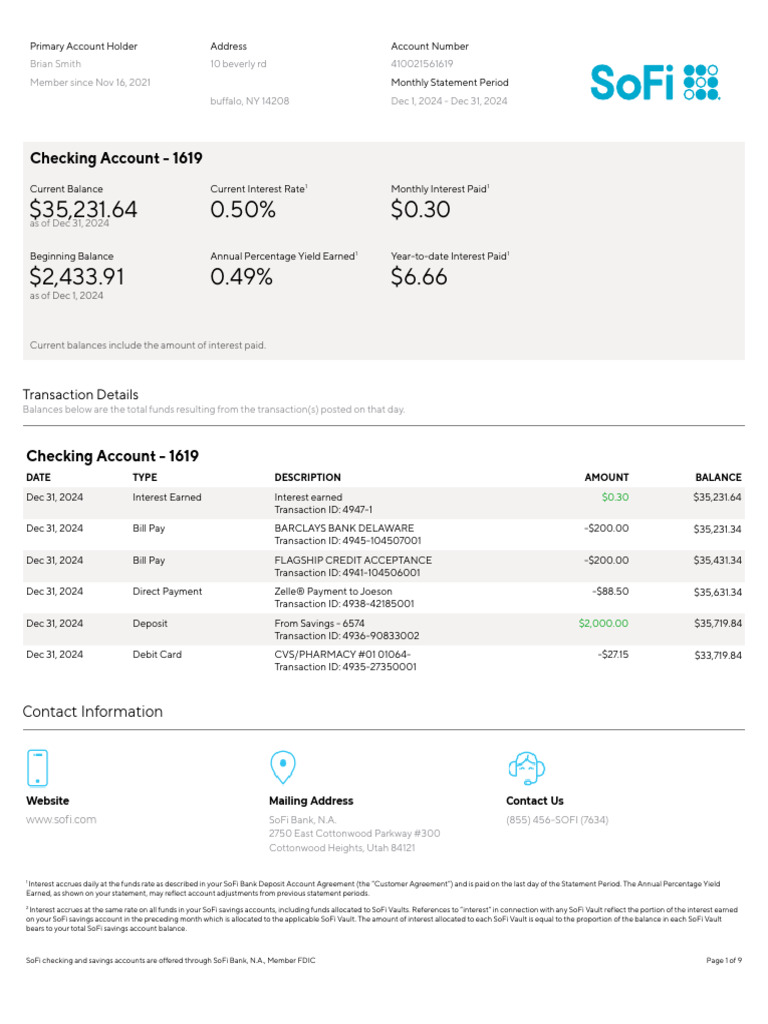Click the Zelle Payment to Joeson entry
The width and height of the screenshot is (768, 1024).
tap(333, 592)
